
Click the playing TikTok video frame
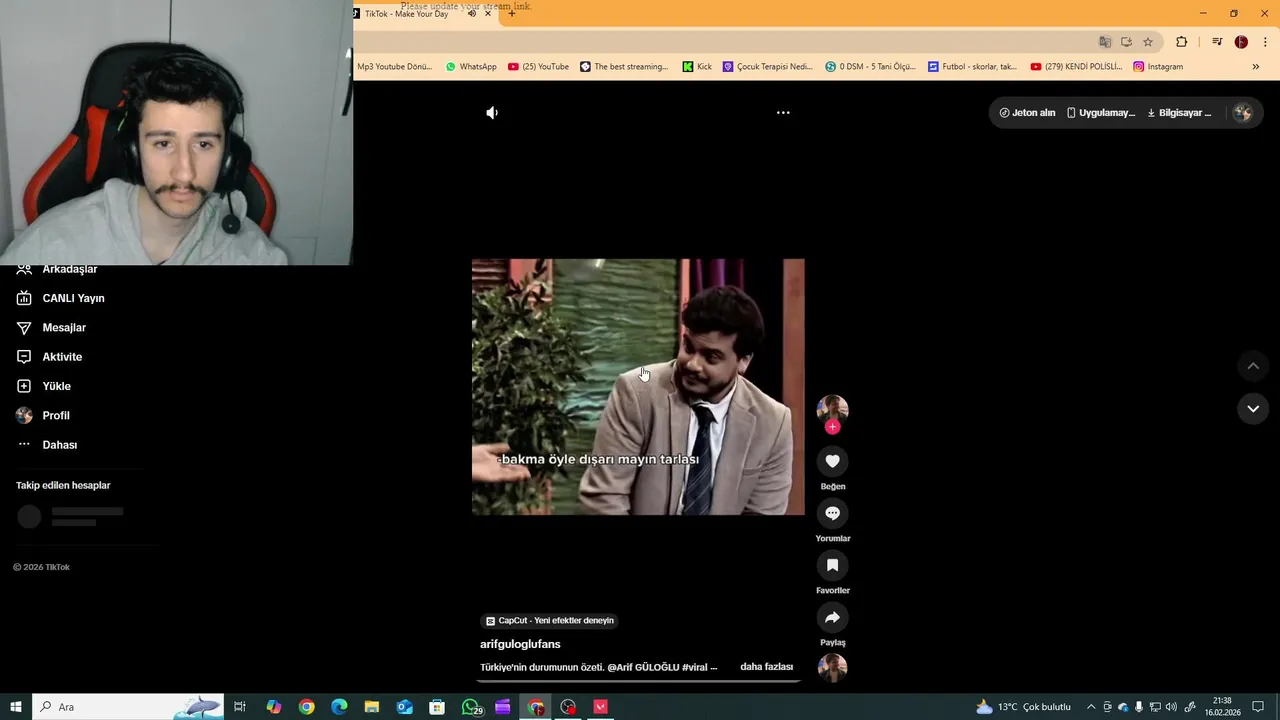638,387
